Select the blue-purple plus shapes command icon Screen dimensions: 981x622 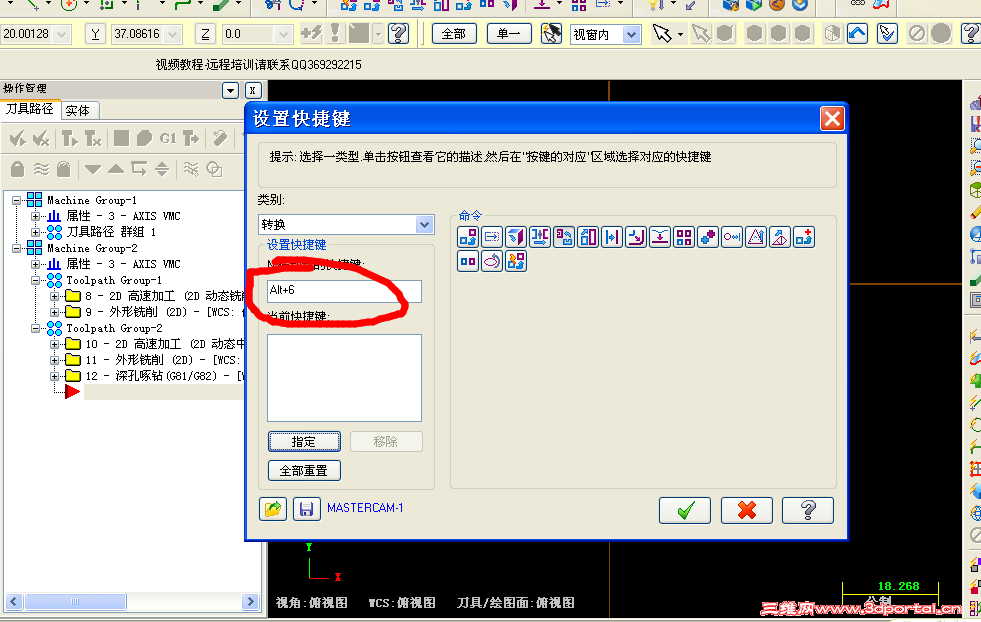click(x=708, y=237)
